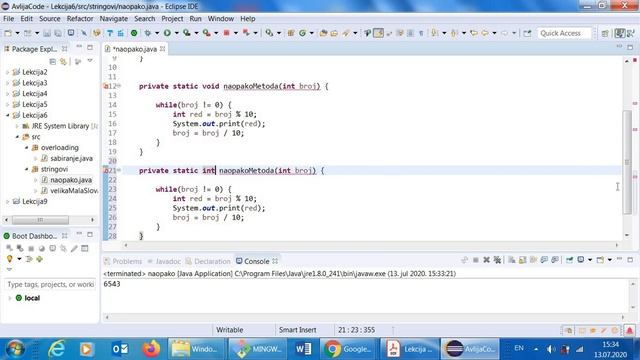
Task: Click the Open Type icon
Action: coord(323,33)
